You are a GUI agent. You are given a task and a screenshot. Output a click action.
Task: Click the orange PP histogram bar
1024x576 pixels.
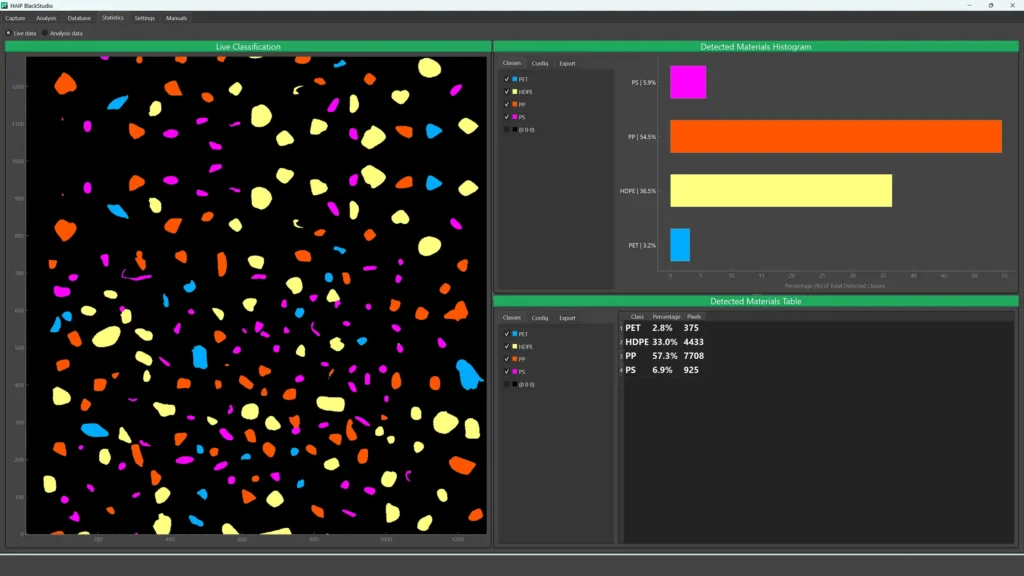pos(836,136)
